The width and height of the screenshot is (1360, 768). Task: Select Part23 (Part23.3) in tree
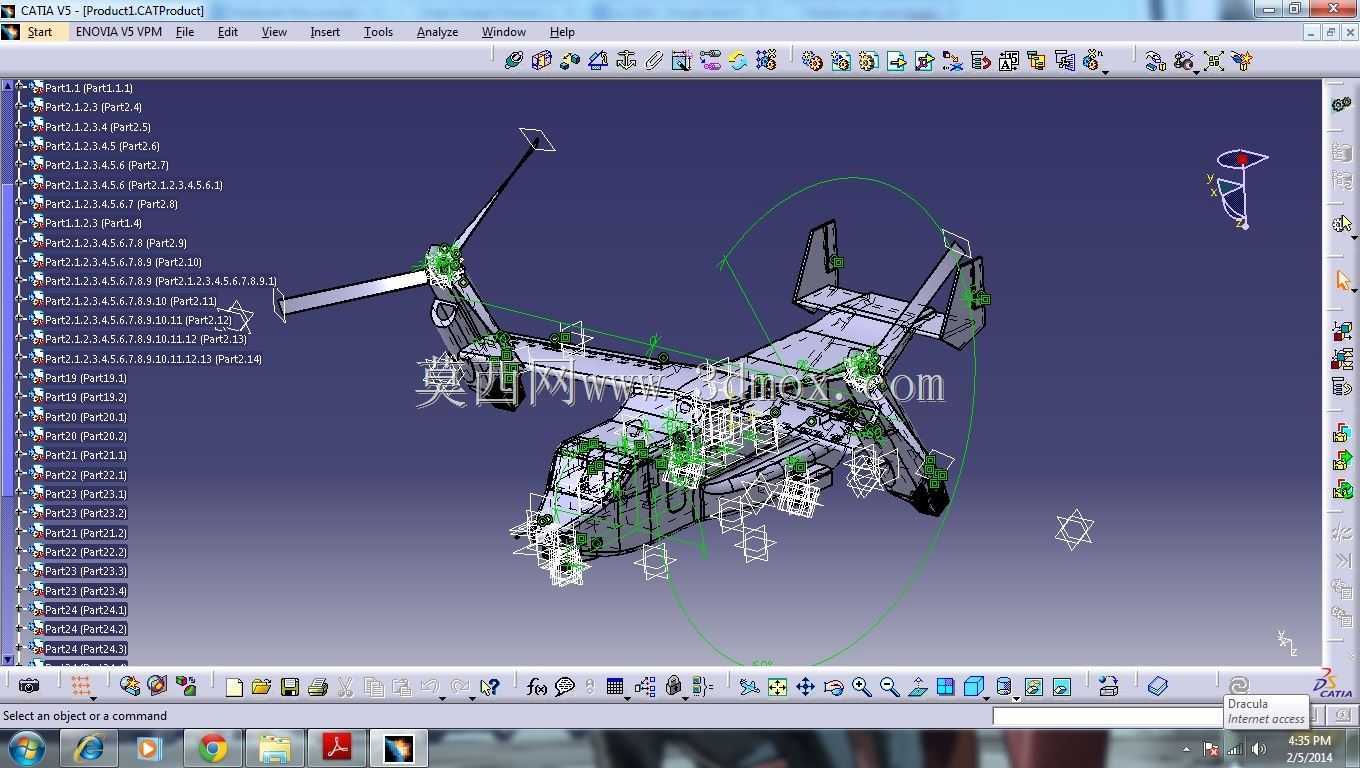click(86, 571)
